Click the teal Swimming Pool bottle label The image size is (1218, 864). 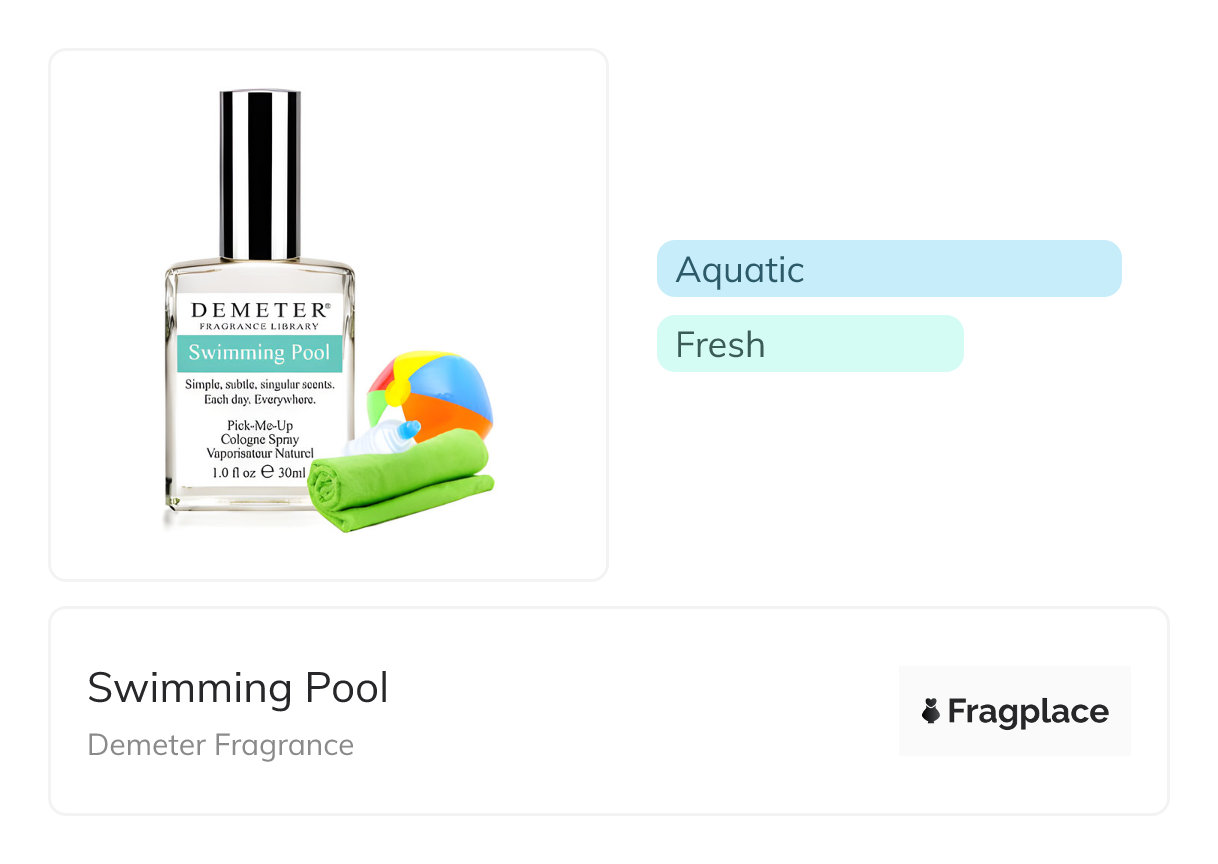259,353
